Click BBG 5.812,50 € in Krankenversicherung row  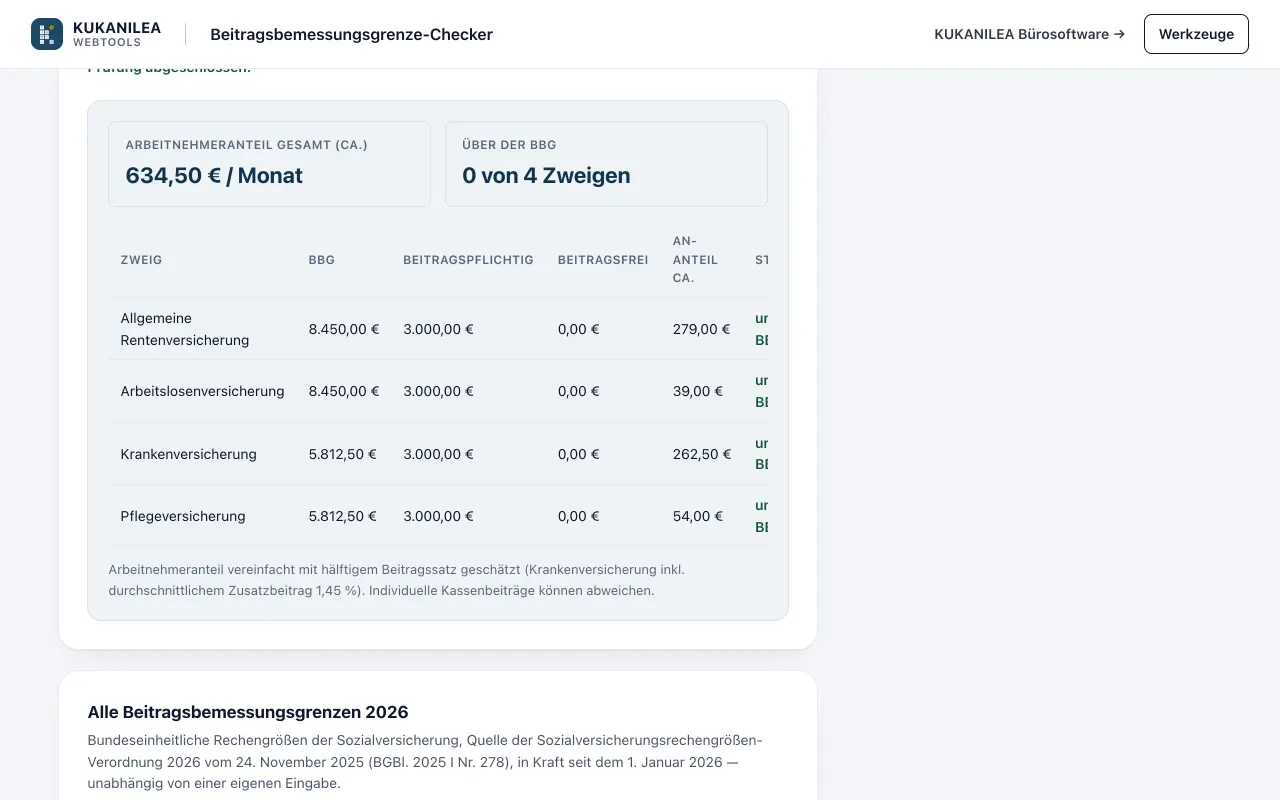point(343,454)
